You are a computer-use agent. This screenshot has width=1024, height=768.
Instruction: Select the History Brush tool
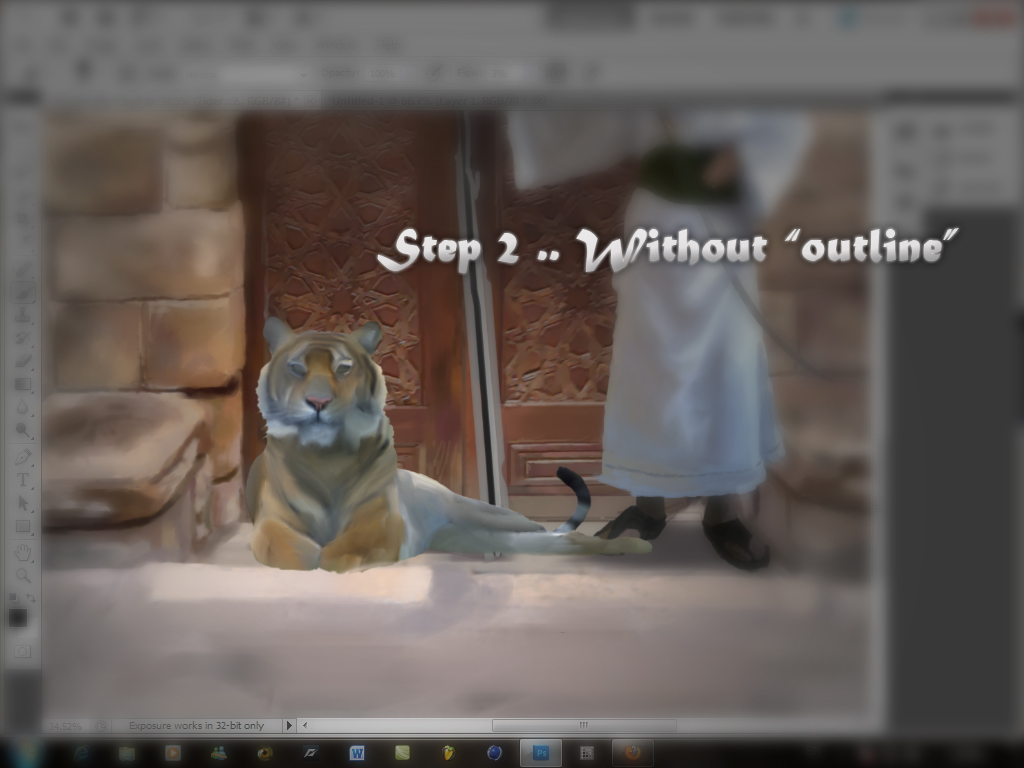[23, 338]
